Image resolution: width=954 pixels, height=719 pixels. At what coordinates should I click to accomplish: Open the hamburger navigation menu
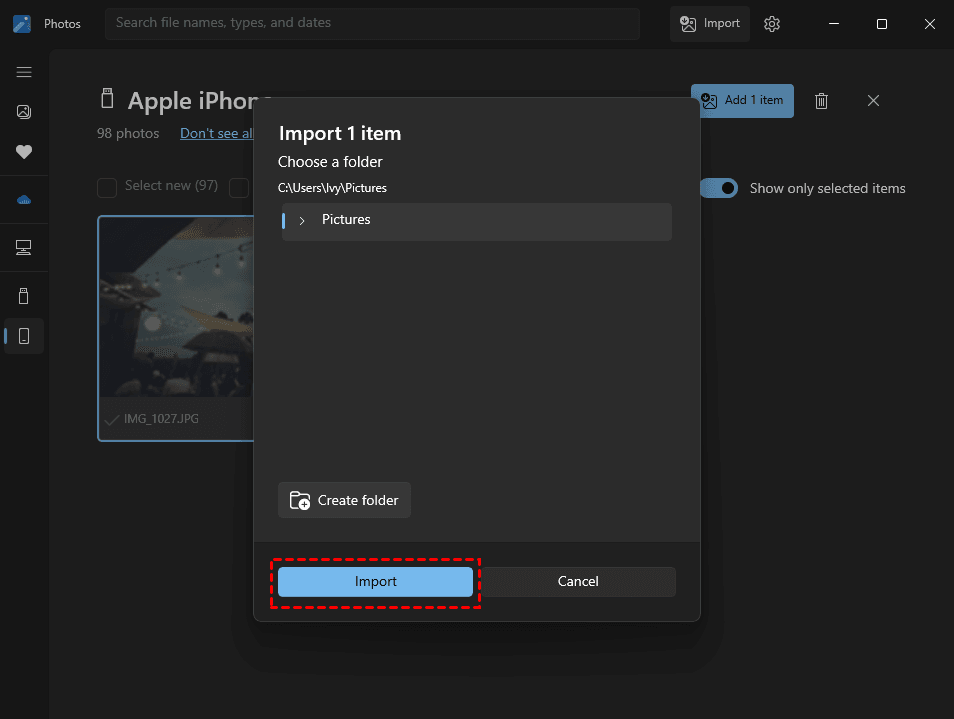point(24,72)
